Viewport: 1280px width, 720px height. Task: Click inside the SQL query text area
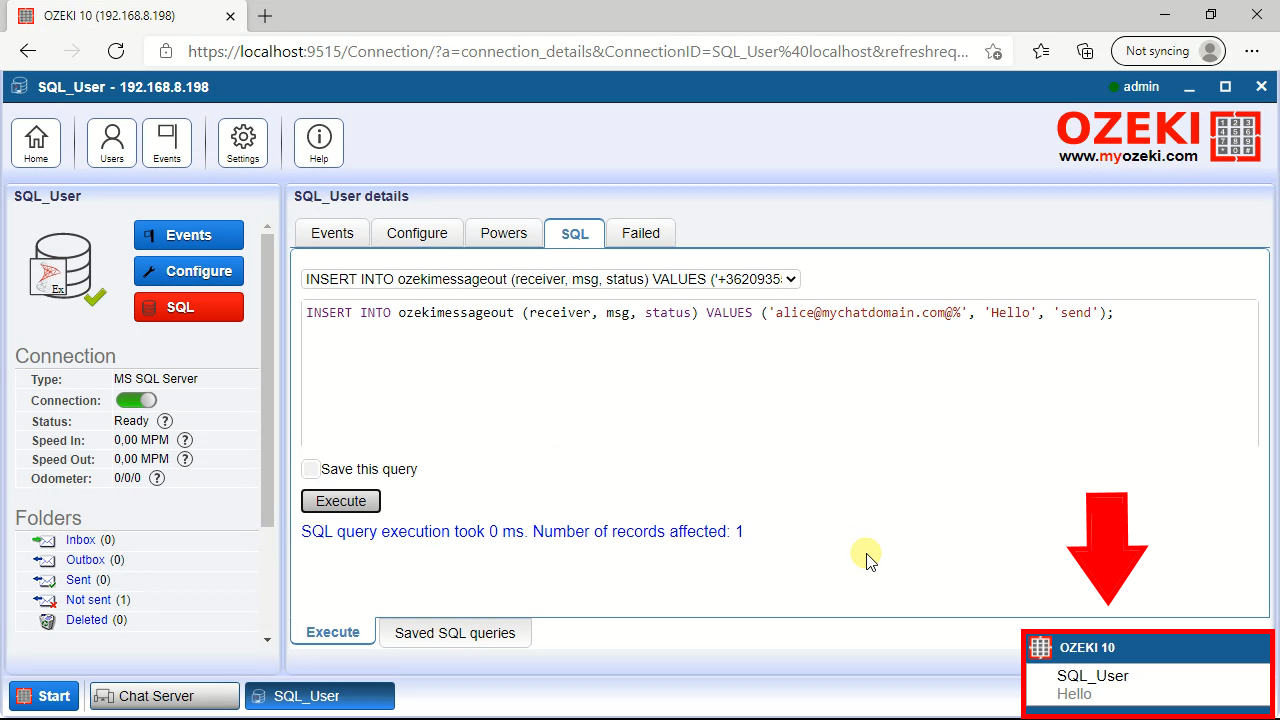click(779, 380)
